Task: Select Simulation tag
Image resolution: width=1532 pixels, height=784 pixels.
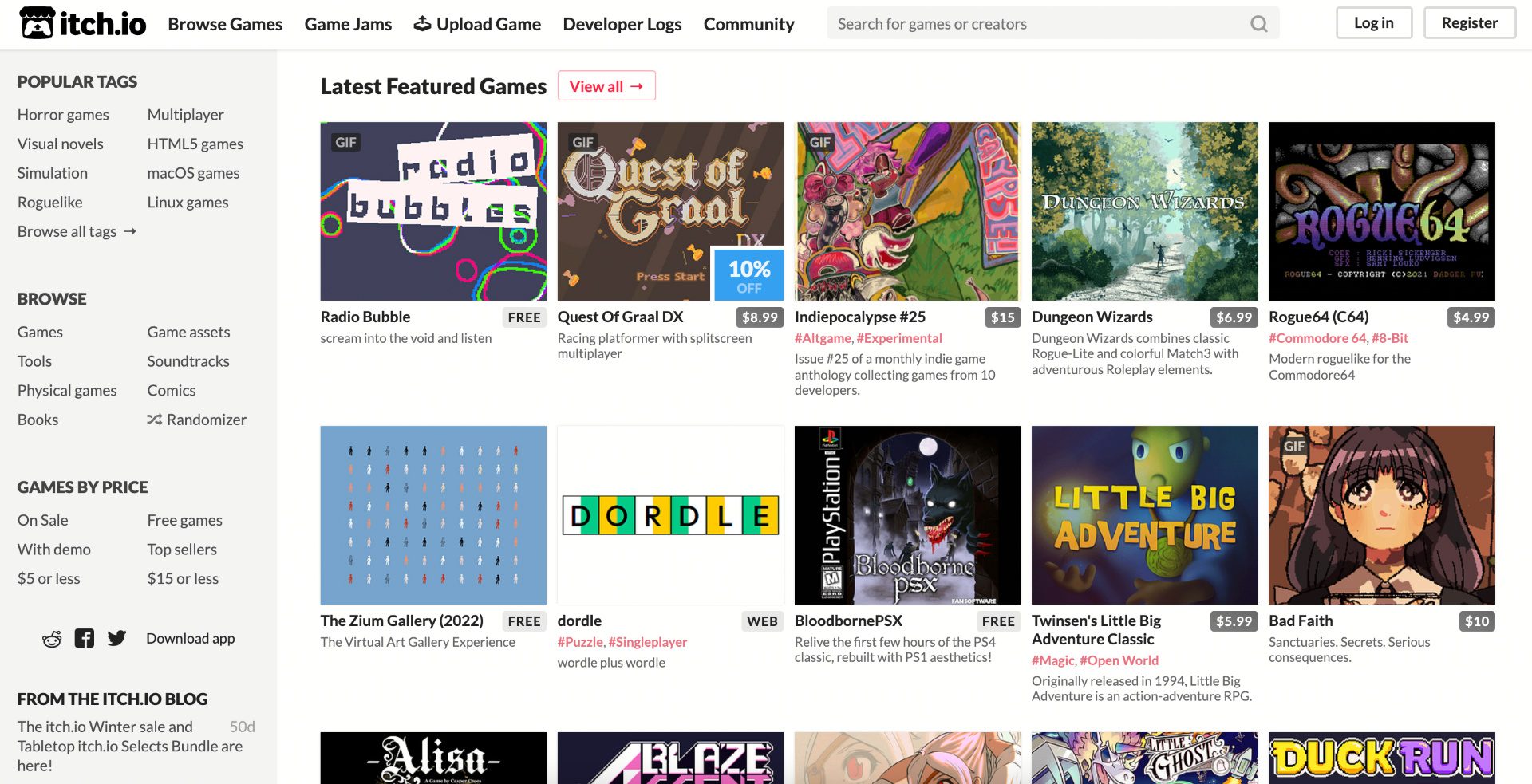Action: point(53,173)
